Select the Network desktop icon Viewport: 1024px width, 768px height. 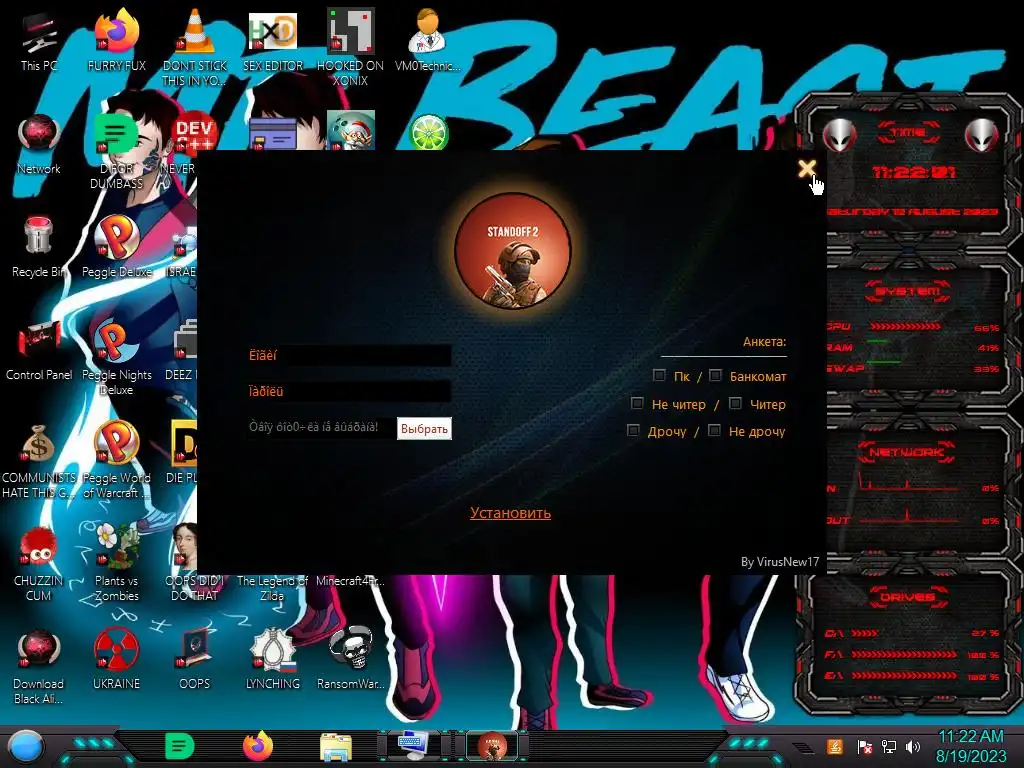[39, 145]
